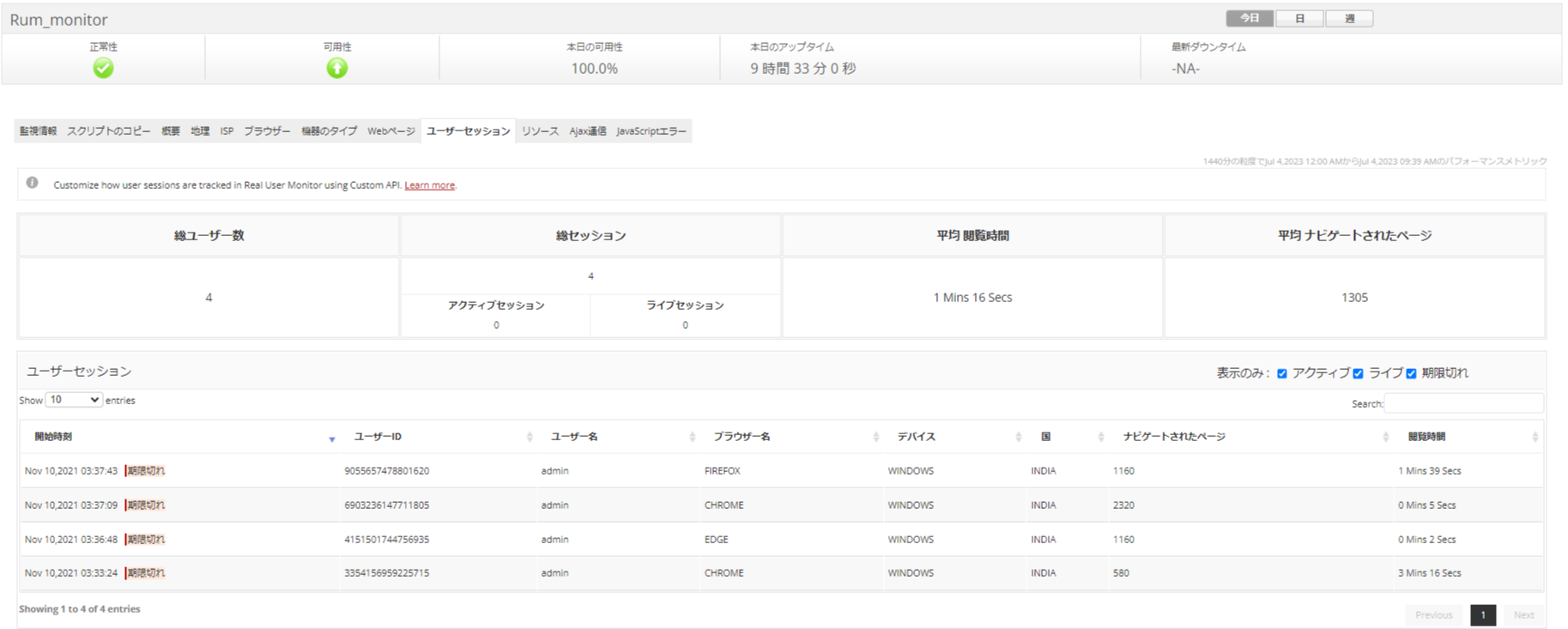The width and height of the screenshot is (1568, 629).
Task: Open the Show entries dropdown
Action: tap(74, 400)
